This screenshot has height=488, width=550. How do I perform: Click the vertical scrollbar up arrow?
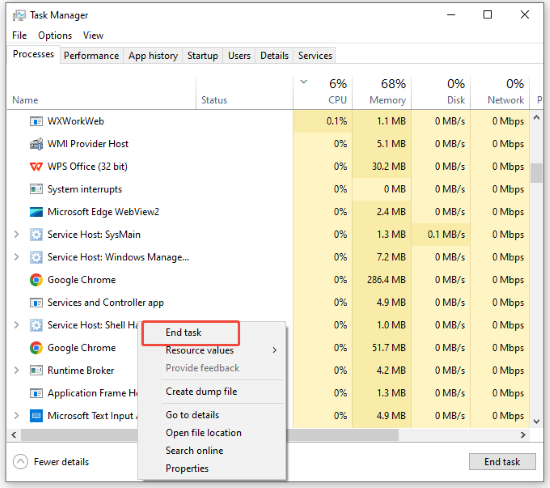pos(536,118)
